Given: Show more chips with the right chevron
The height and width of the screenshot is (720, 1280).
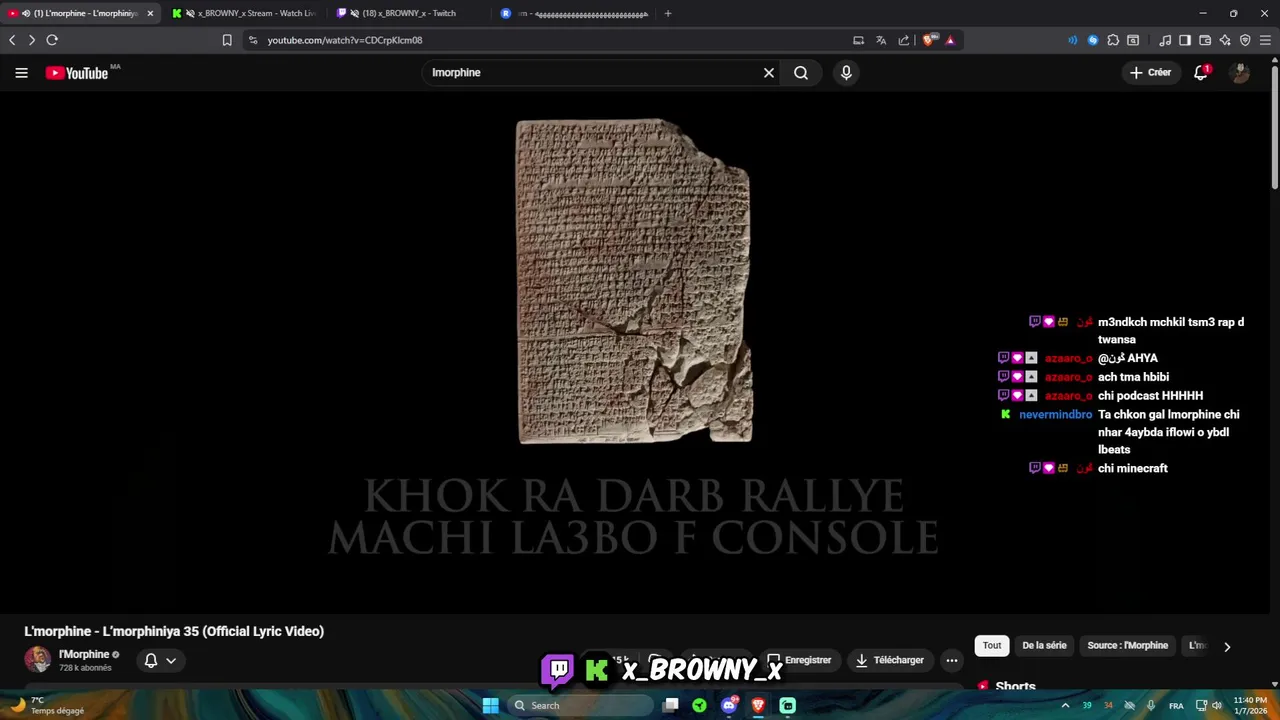Looking at the screenshot, I should (1227, 646).
